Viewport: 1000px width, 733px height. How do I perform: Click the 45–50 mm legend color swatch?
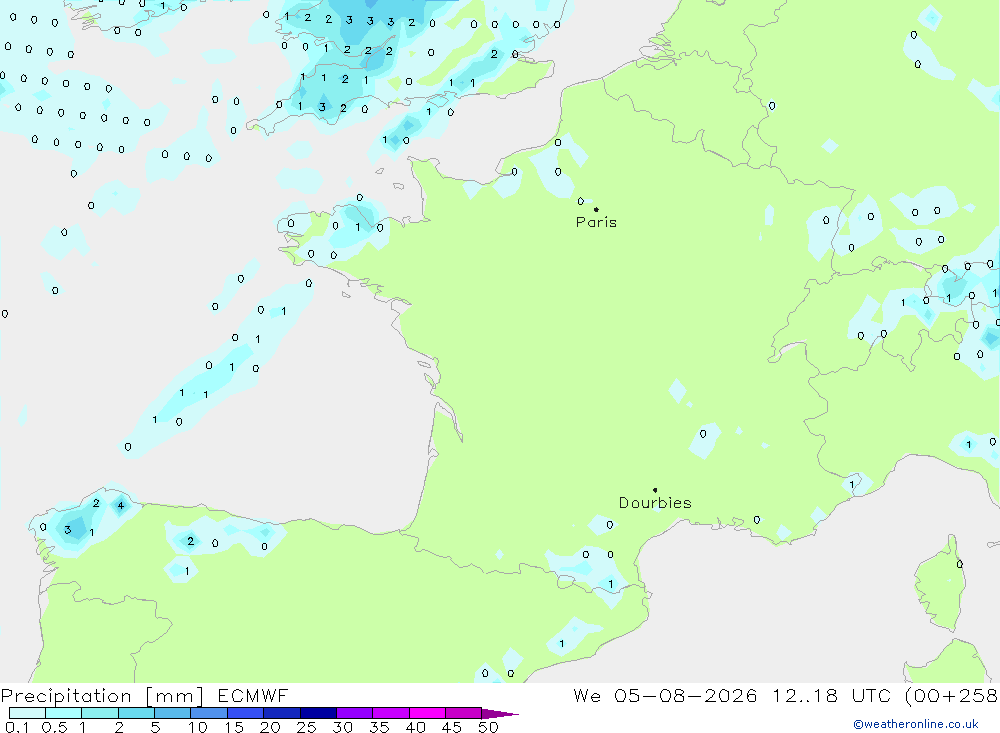[463, 713]
